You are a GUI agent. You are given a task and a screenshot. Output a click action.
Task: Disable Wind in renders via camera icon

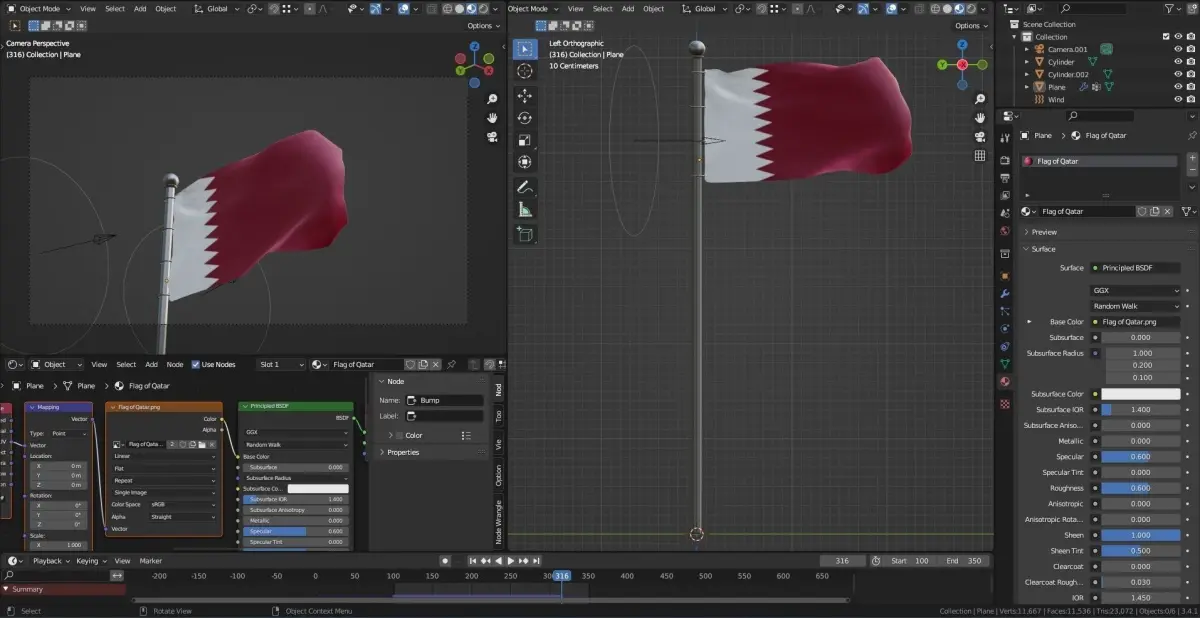(x=1190, y=99)
